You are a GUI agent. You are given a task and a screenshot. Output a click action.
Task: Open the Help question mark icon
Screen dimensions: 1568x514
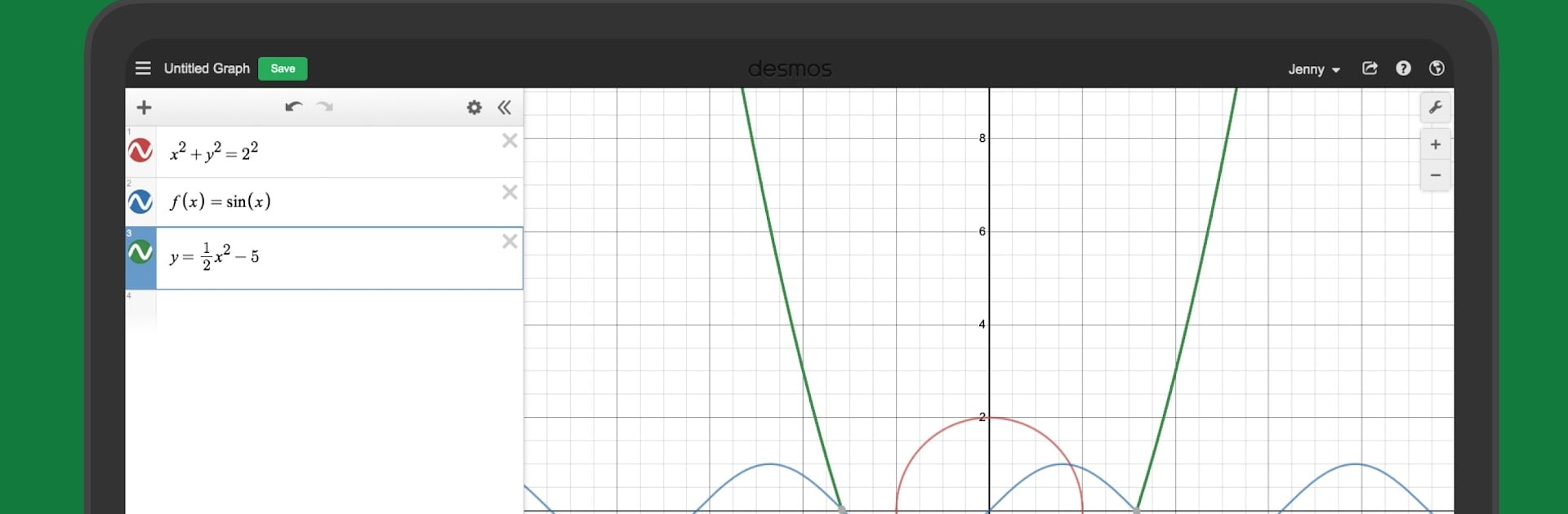point(1403,69)
